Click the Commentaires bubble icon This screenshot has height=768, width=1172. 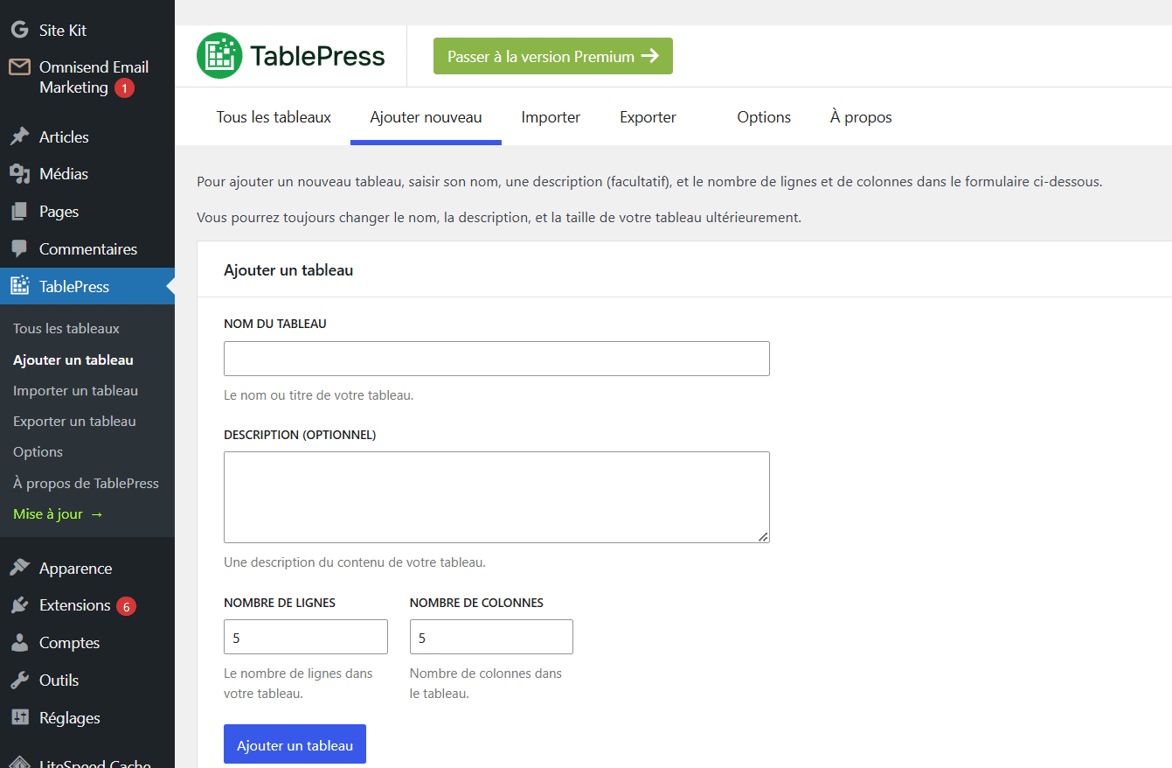[19, 248]
